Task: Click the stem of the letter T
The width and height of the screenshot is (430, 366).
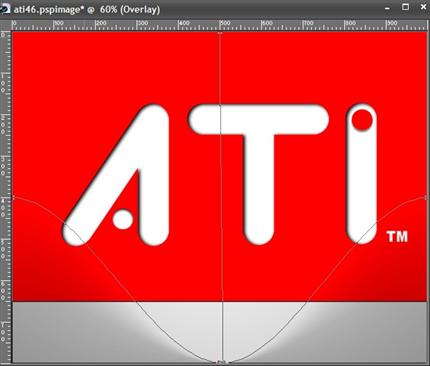Action: point(258,187)
